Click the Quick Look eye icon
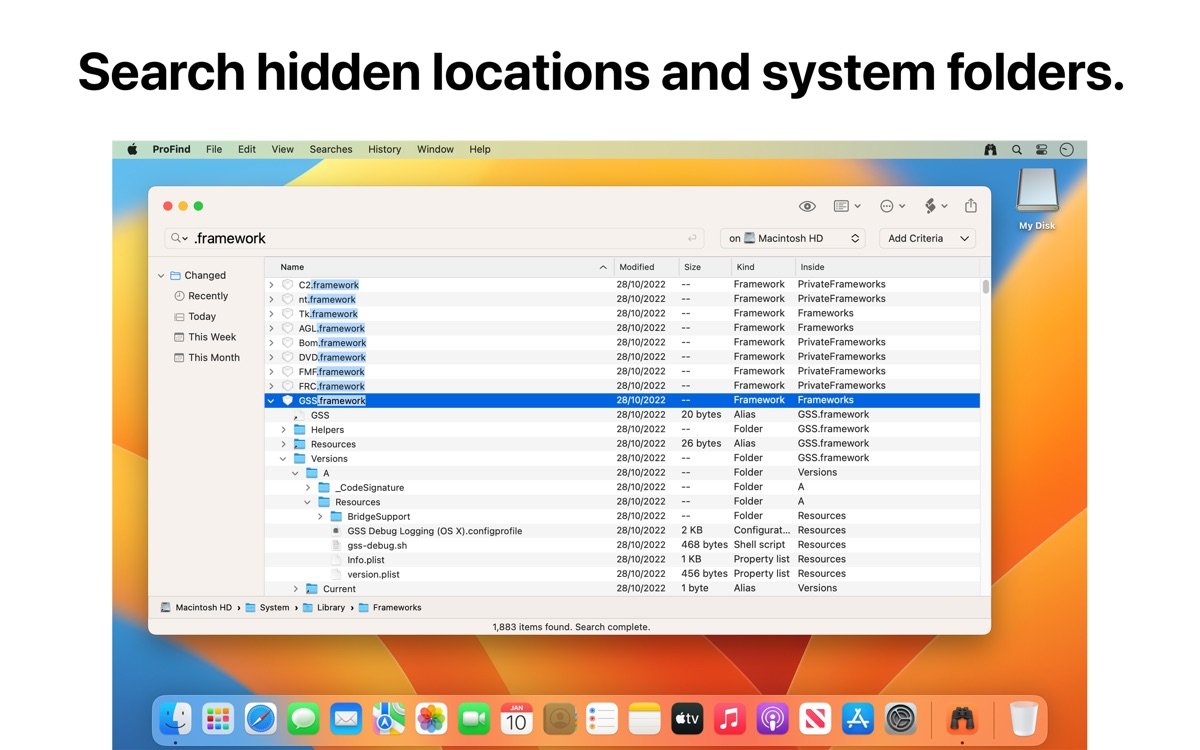Image resolution: width=1200 pixels, height=750 pixels. 807,206
